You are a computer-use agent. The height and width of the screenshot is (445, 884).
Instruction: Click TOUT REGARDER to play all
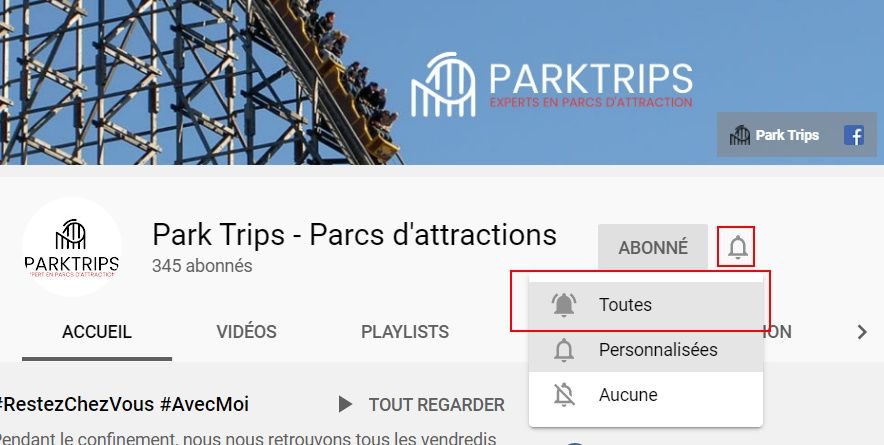[436, 405]
